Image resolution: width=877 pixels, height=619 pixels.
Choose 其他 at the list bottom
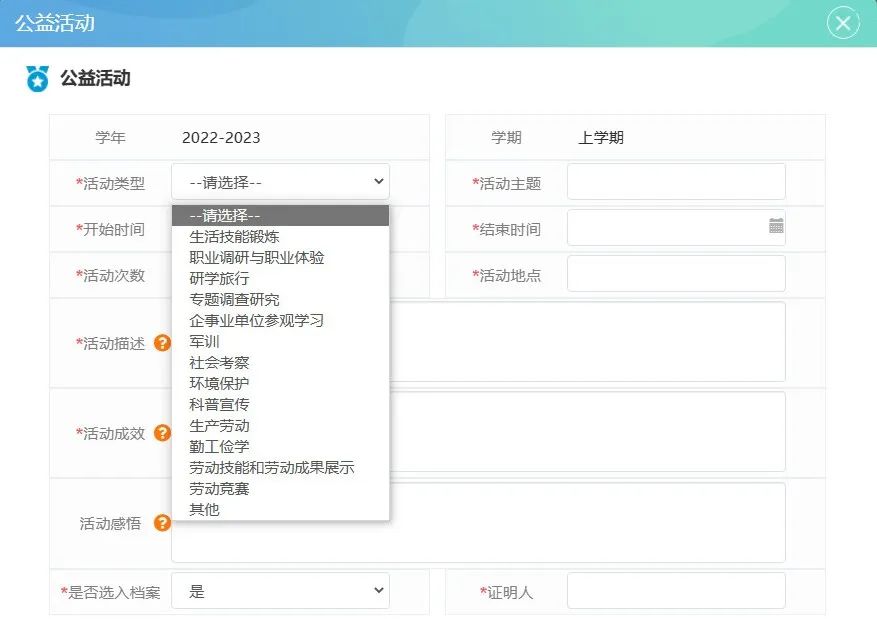click(204, 510)
